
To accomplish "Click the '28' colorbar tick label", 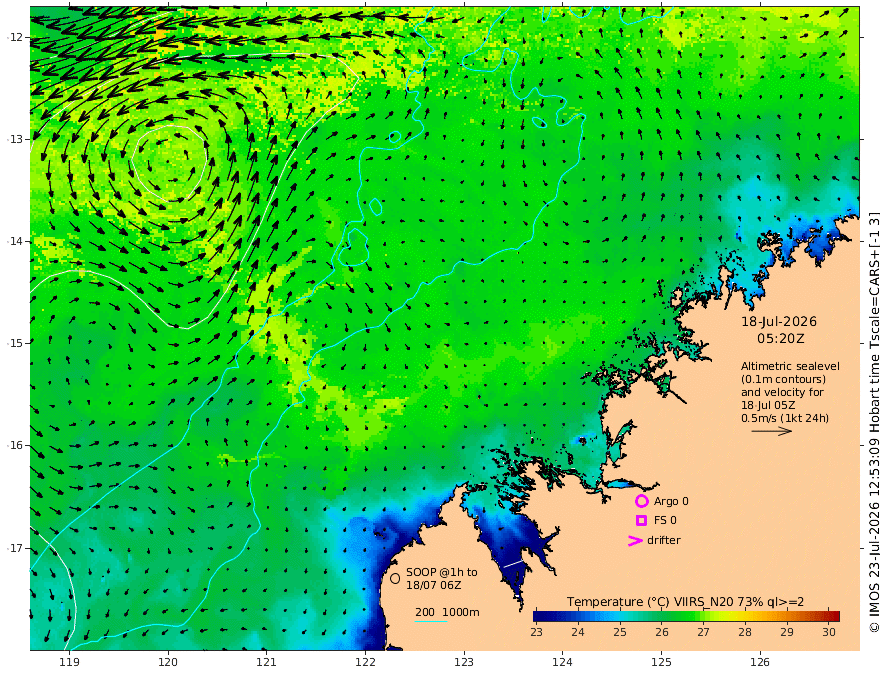I will 745,632.
